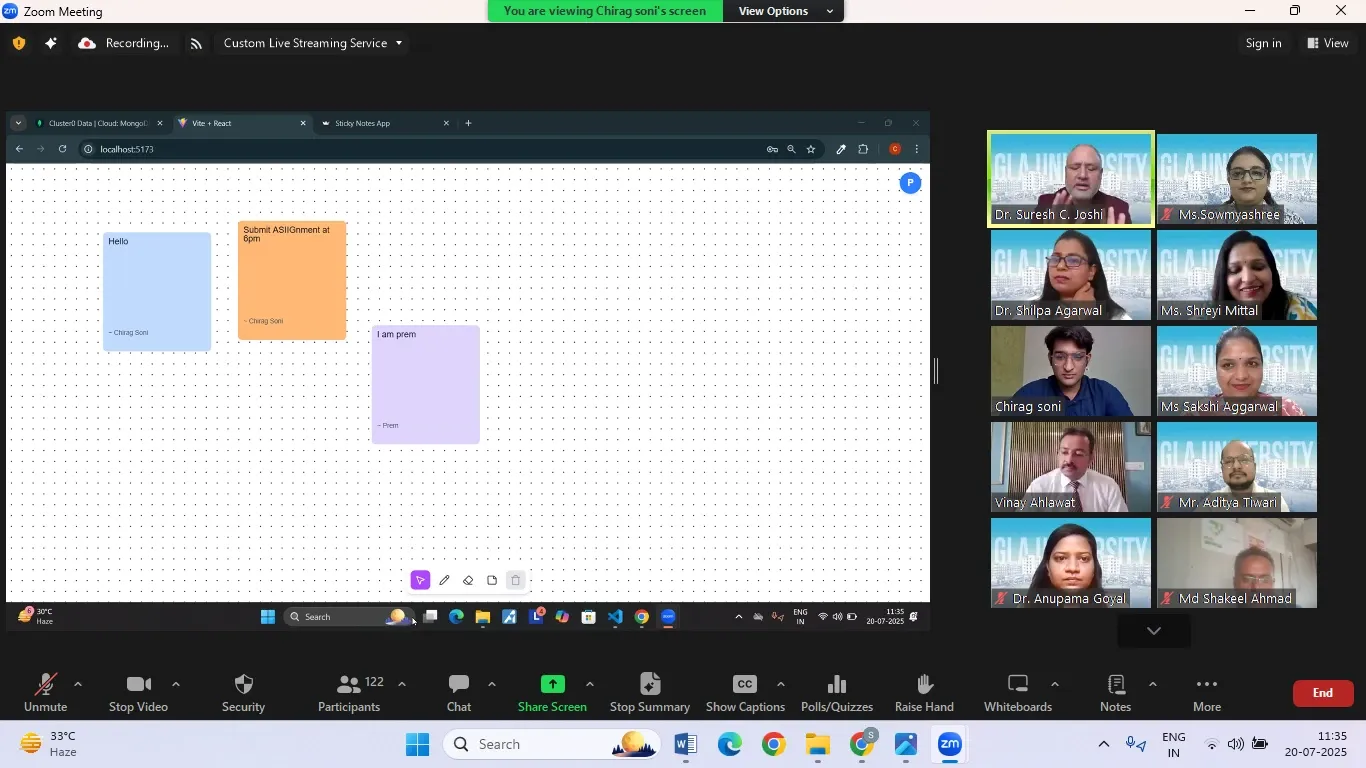Expand audio options arrow beside Unmute
1366x768 pixels.
(78, 684)
